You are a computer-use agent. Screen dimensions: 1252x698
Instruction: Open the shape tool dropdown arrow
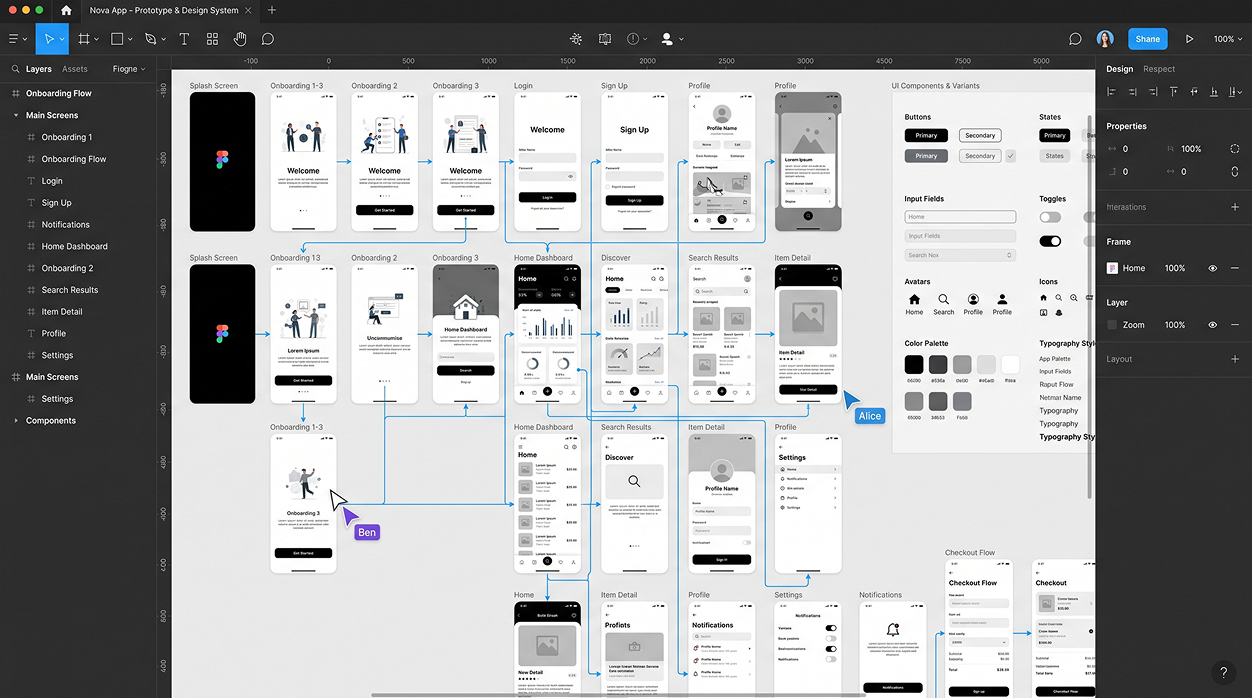[130, 40]
